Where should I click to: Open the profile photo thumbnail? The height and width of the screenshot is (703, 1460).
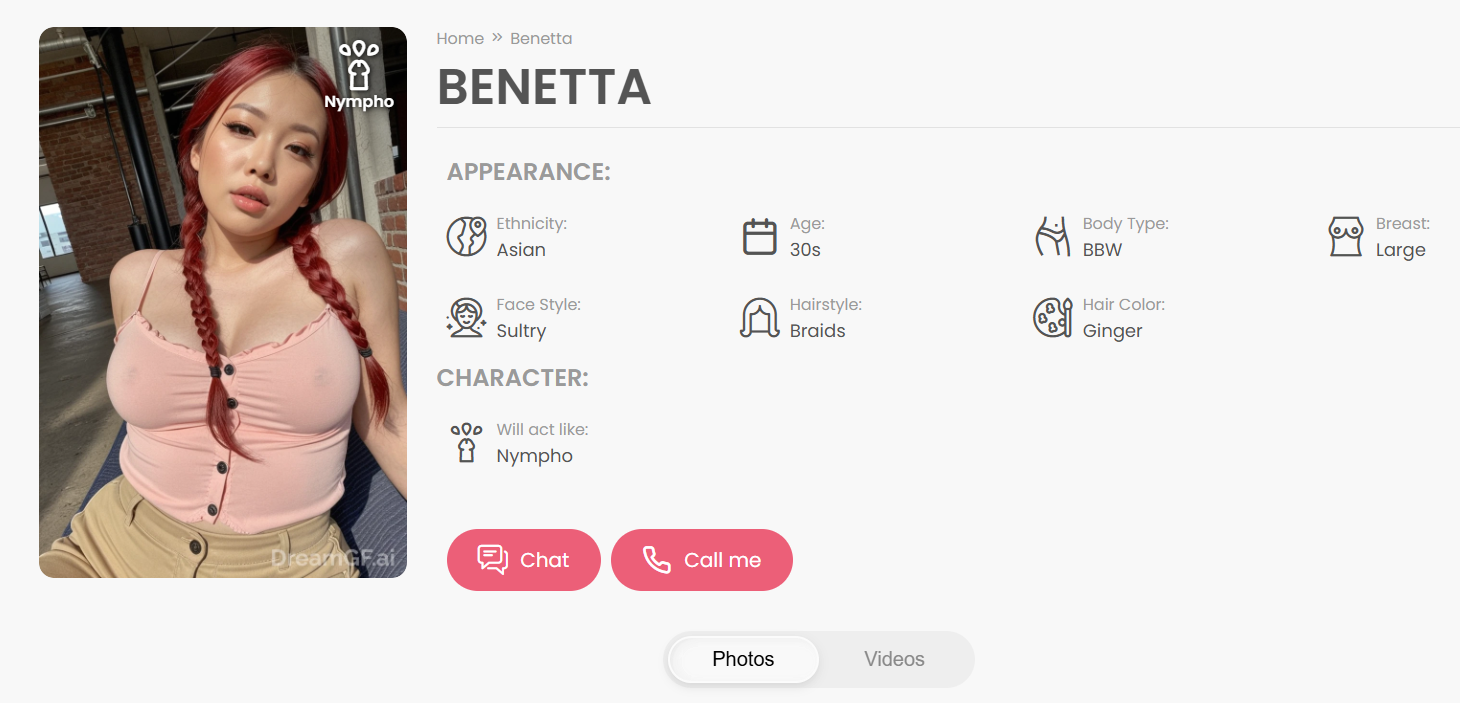coord(223,302)
